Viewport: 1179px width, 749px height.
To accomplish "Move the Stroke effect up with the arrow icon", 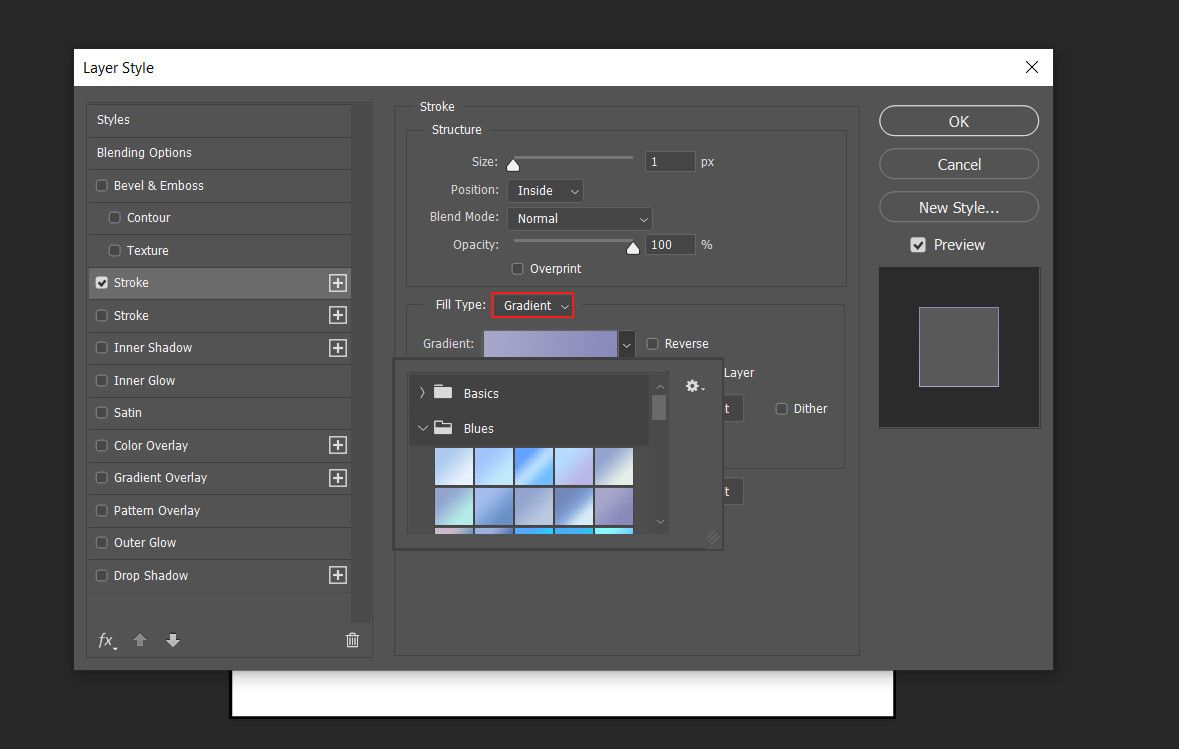I will [140, 640].
